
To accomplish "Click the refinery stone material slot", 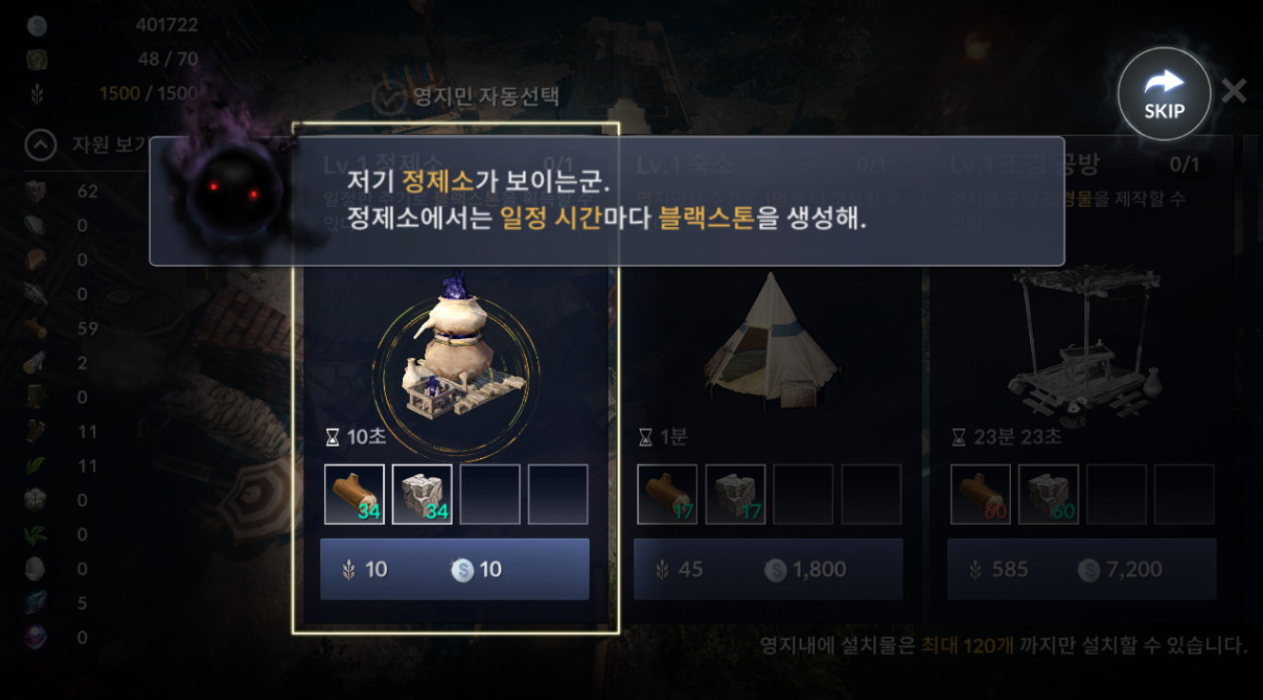I will tap(422, 494).
